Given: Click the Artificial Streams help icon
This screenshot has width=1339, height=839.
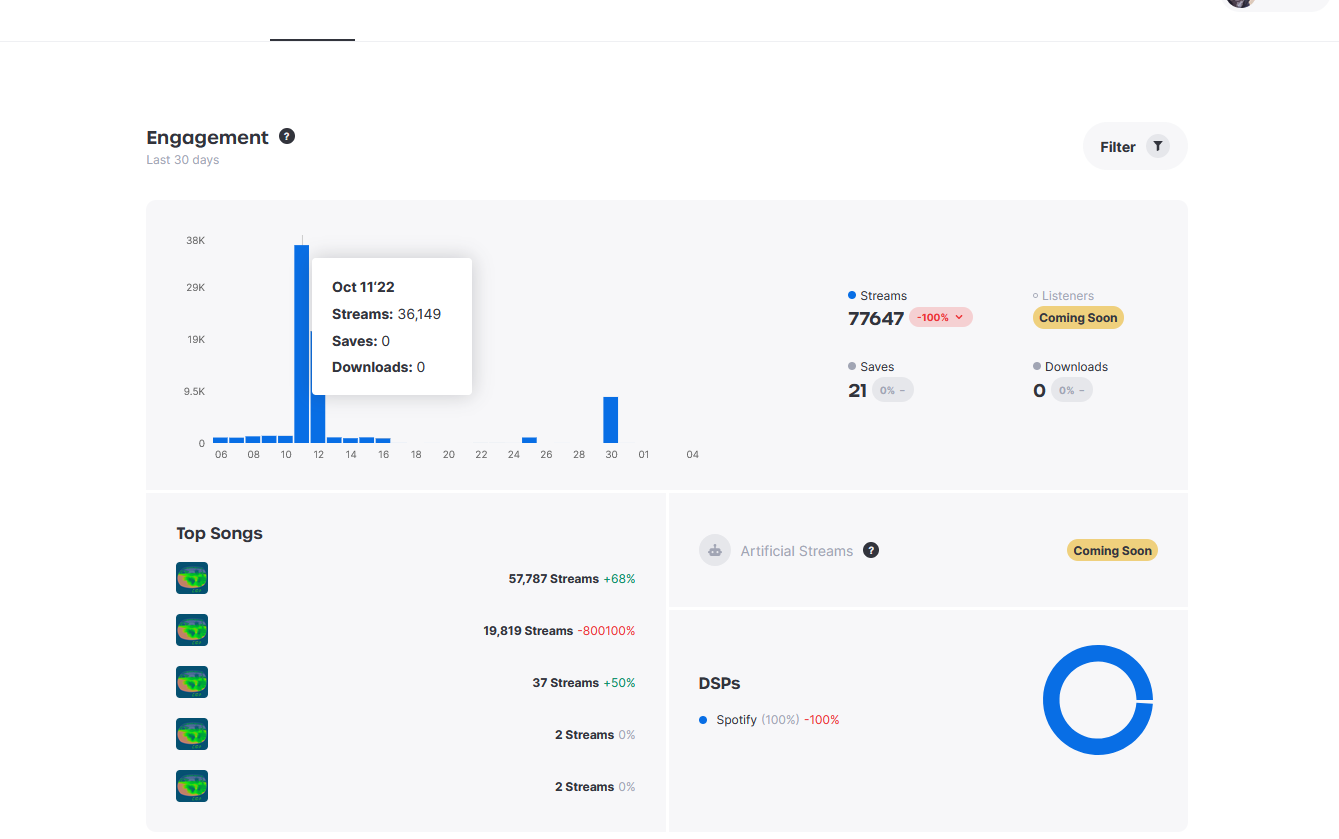Looking at the screenshot, I should pyautogui.click(x=871, y=550).
